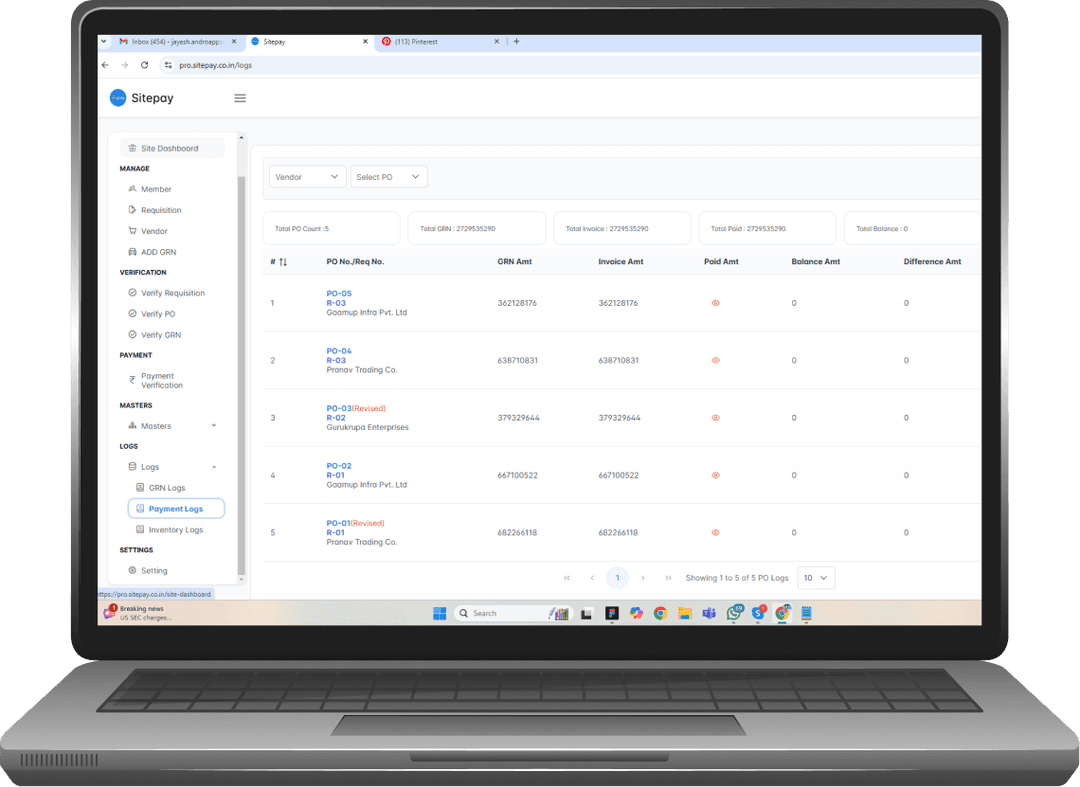Click Chrome icon in the taskbar
Viewport: 1080px width, 787px height.
[x=660, y=613]
